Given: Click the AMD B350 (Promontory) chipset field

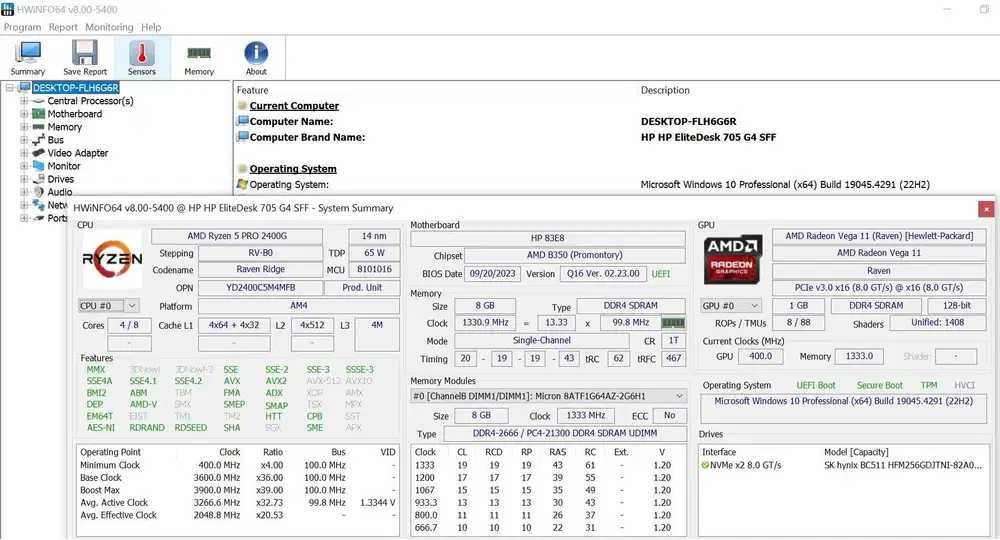Looking at the screenshot, I should click(x=575, y=255).
